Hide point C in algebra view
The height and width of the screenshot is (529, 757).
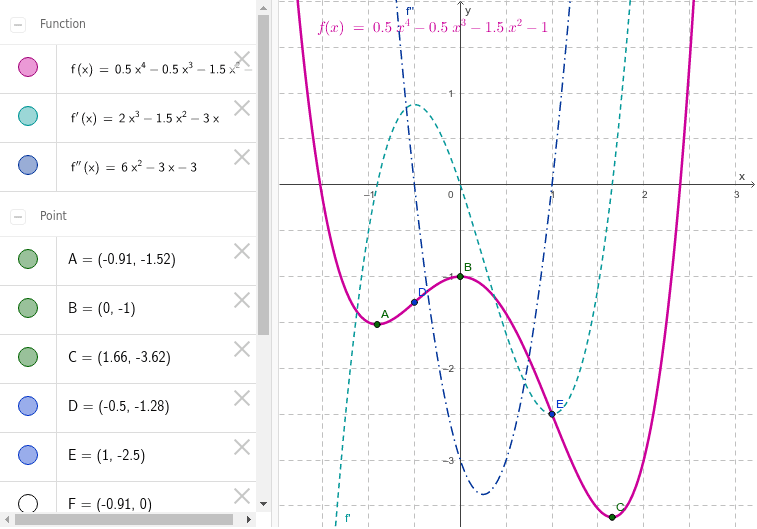(x=28, y=357)
